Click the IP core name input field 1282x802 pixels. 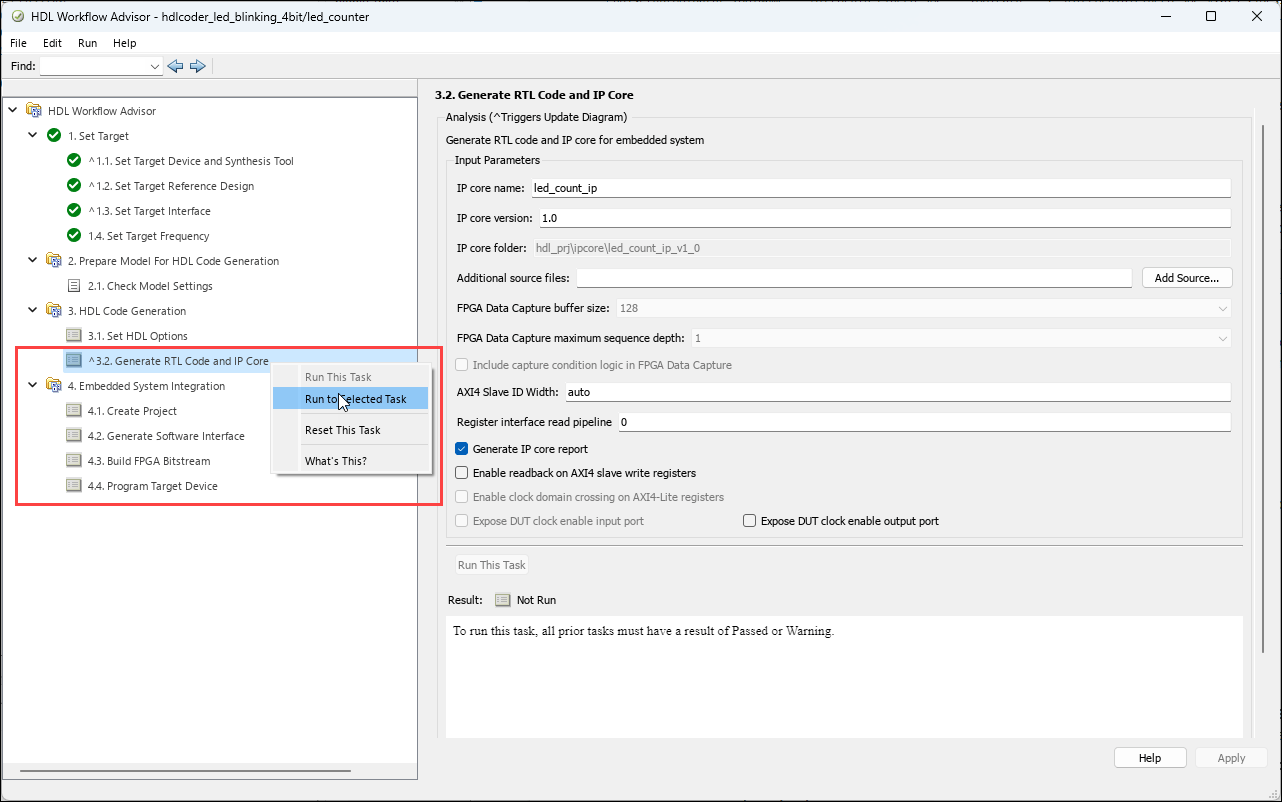pos(879,188)
